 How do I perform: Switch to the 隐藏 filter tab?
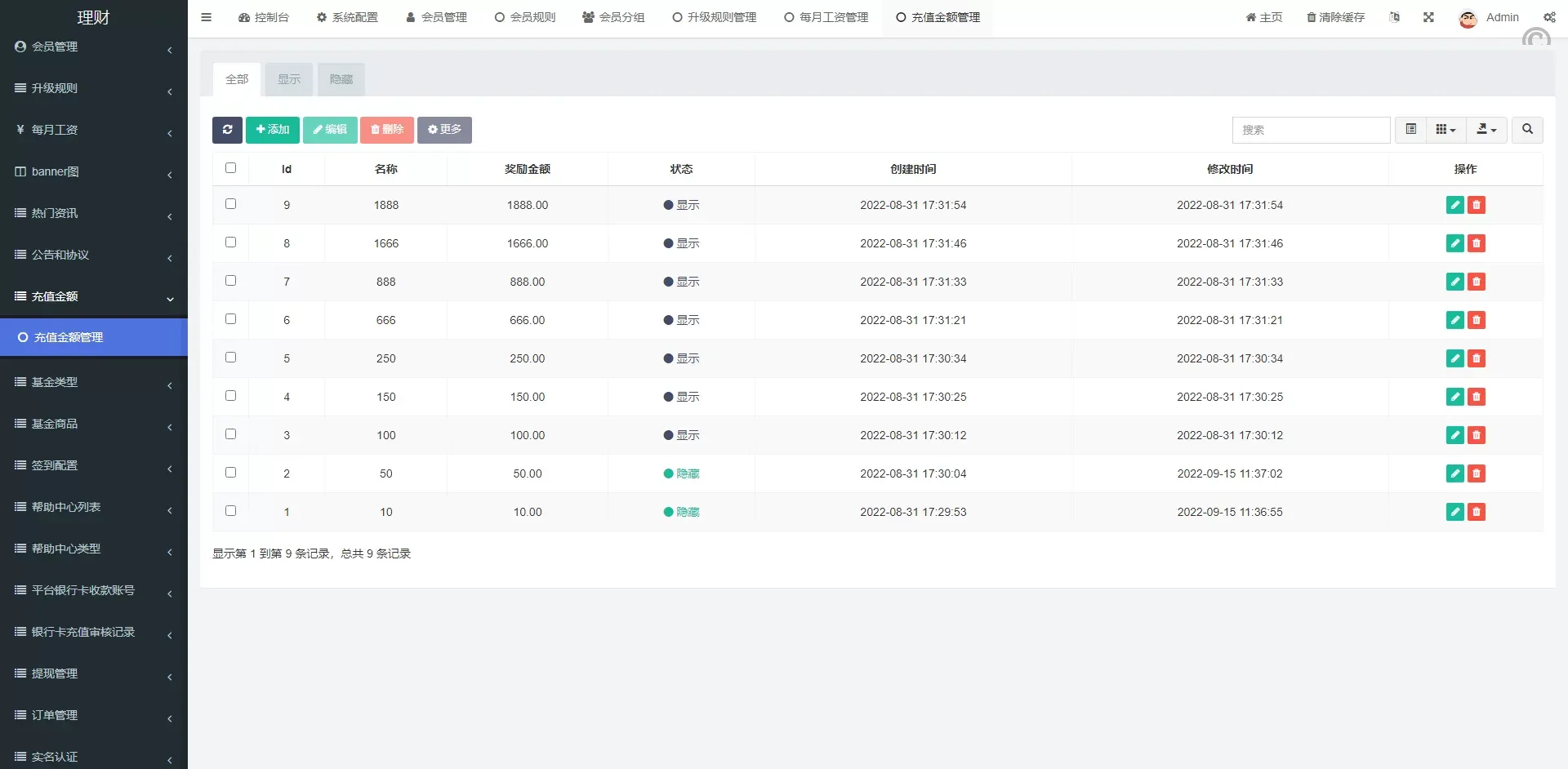tap(341, 79)
